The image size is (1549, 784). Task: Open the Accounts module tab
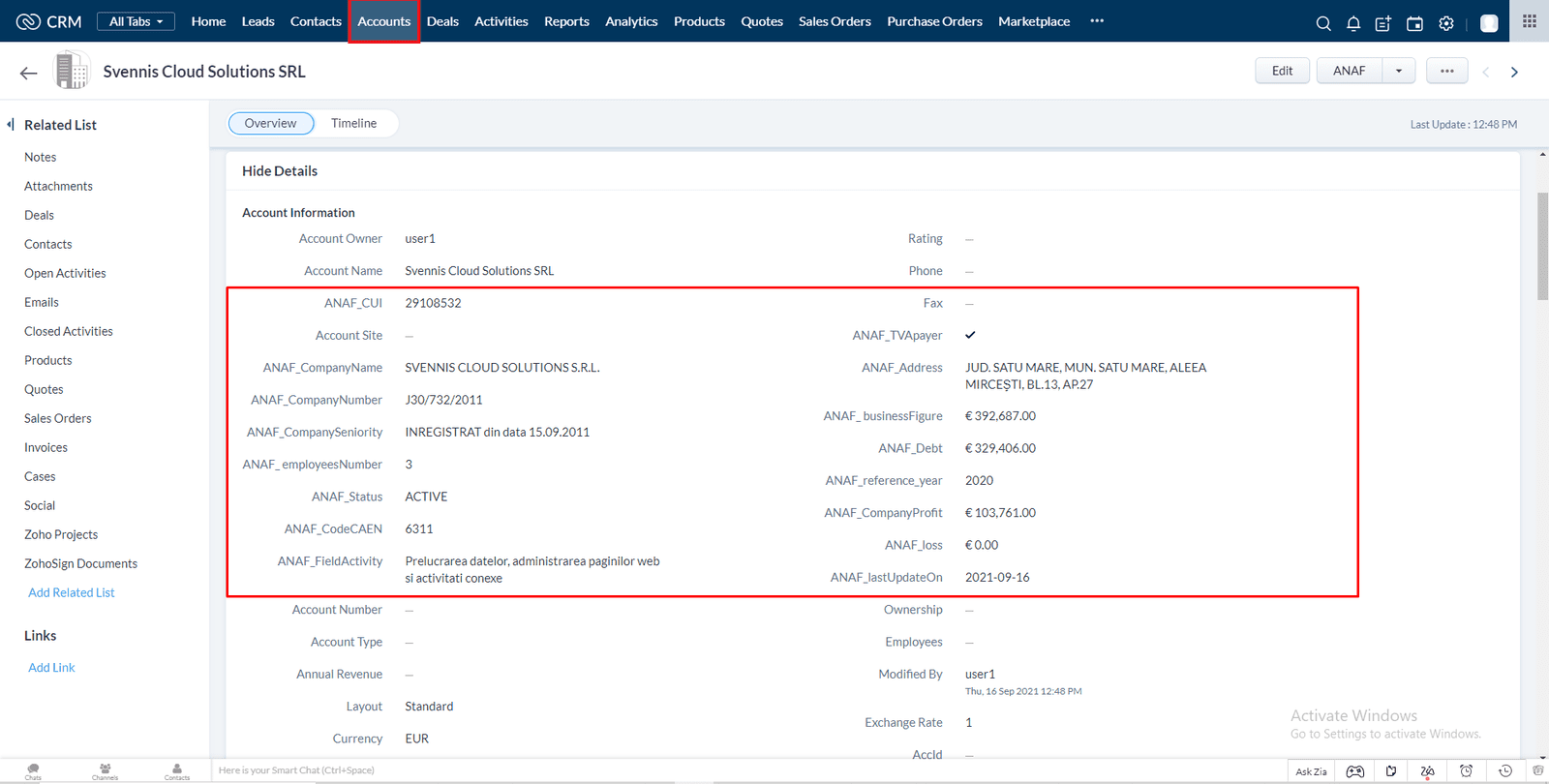point(384,21)
